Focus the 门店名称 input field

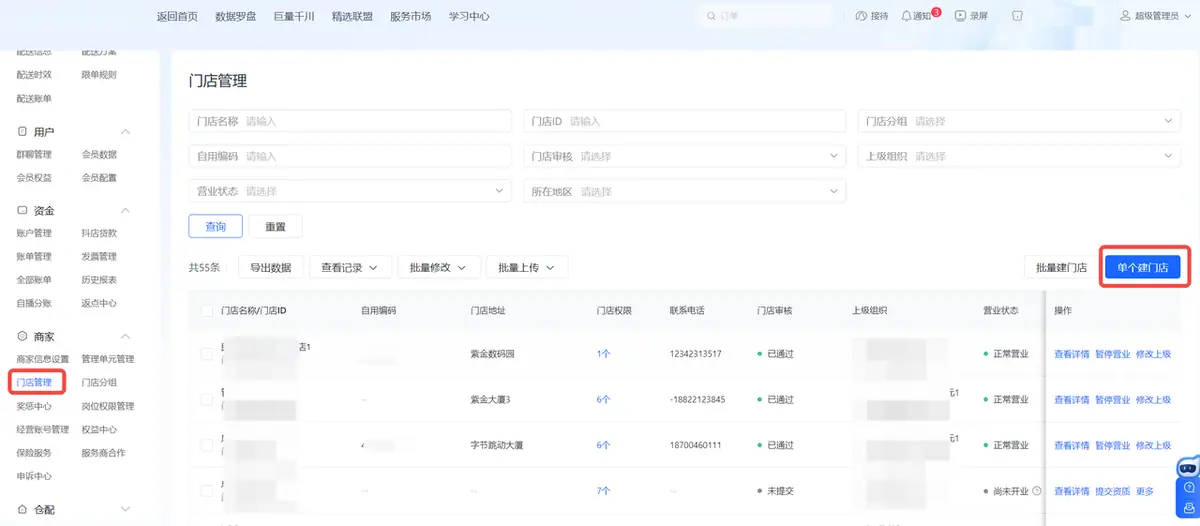pyautogui.click(x=350, y=121)
